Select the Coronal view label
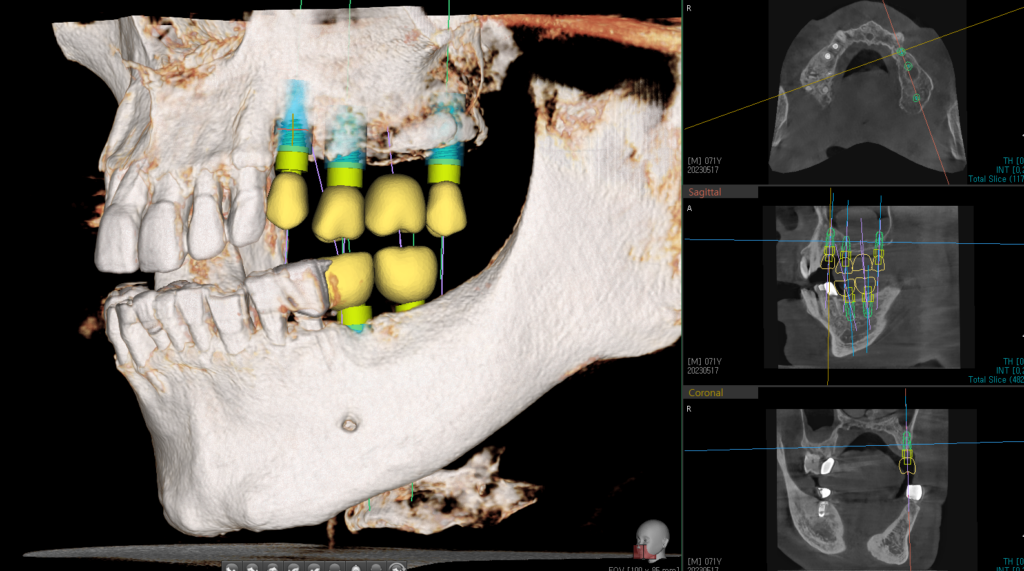This screenshot has width=1024, height=571. click(705, 393)
